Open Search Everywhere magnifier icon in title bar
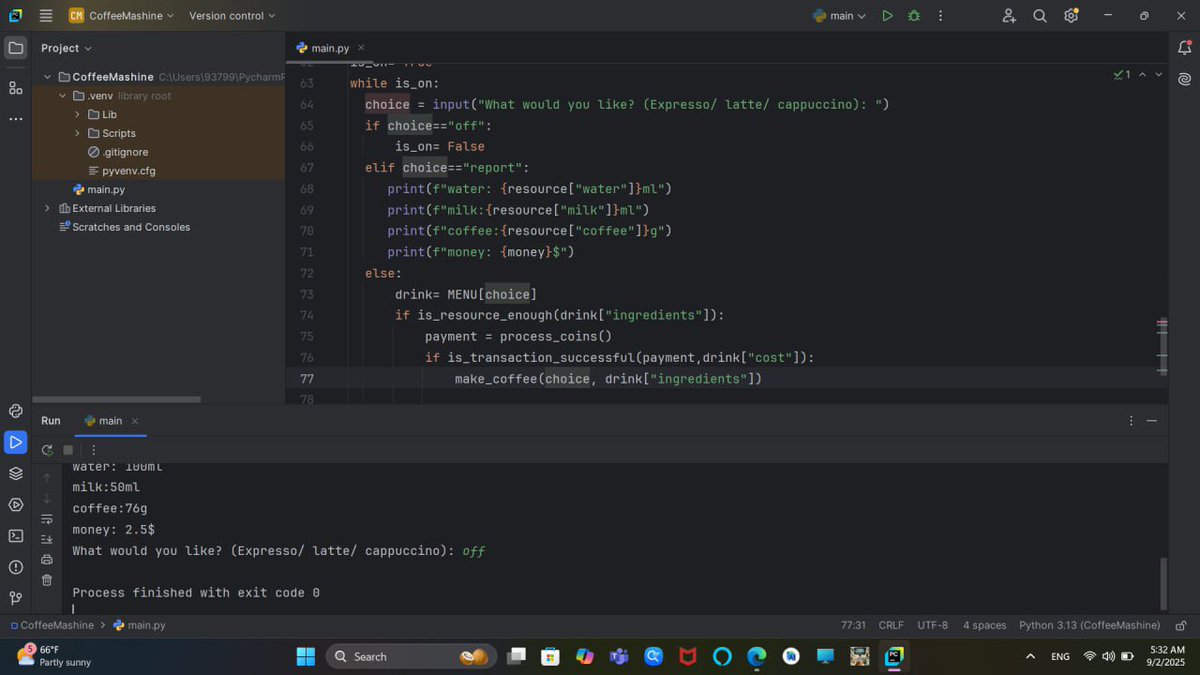The image size is (1200, 675). pyautogui.click(x=1040, y=16)
